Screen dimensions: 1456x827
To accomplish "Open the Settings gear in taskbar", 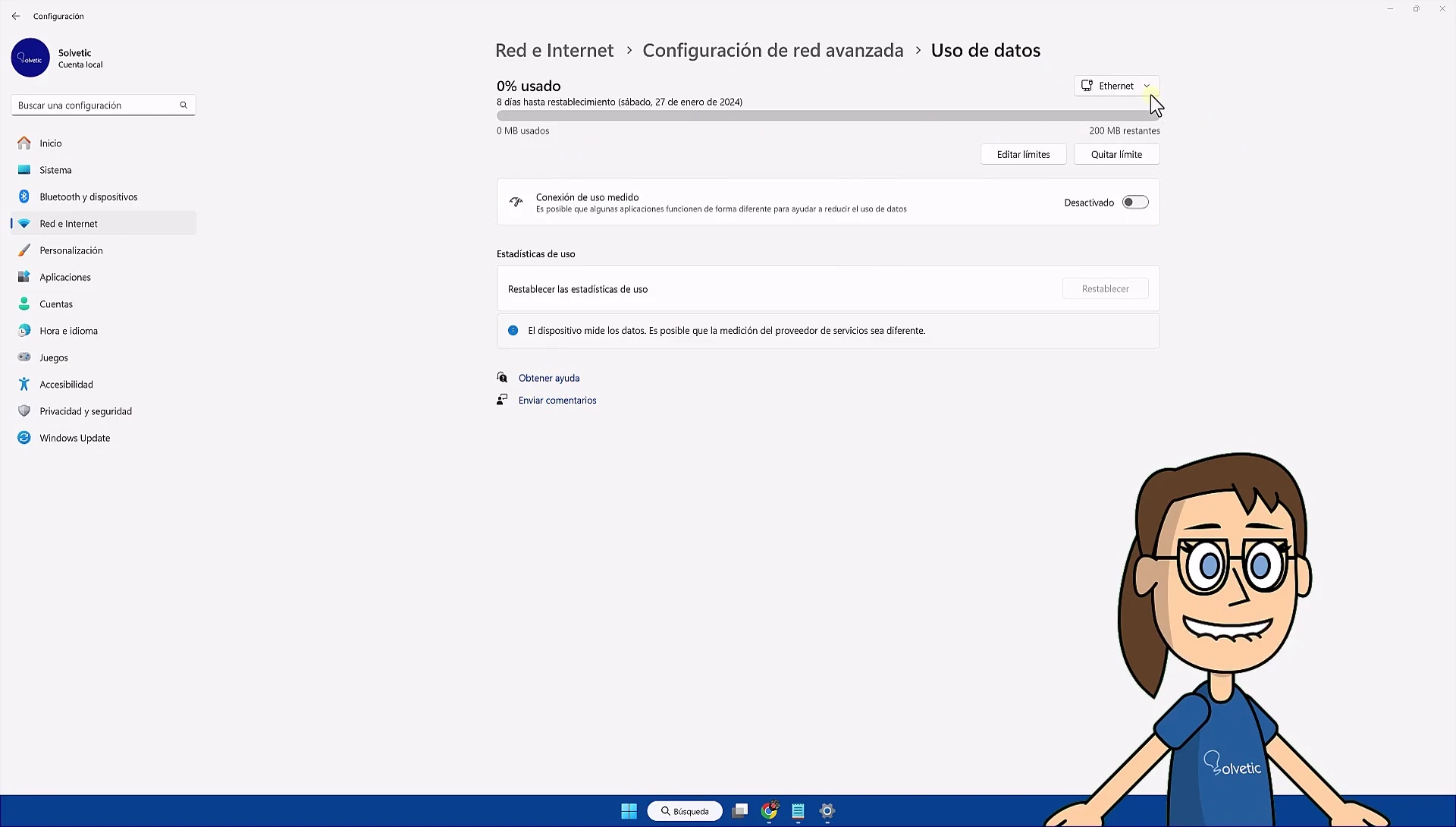I will [x=827, y=811].
